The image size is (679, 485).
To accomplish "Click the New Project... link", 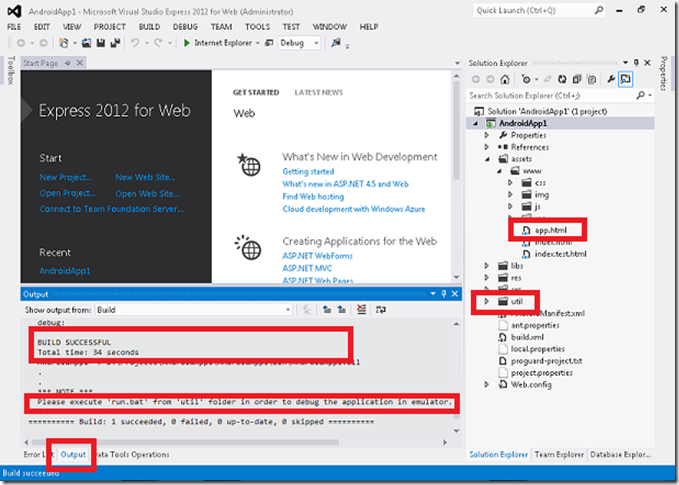I will pyautogui.click(x=65, y=177).
